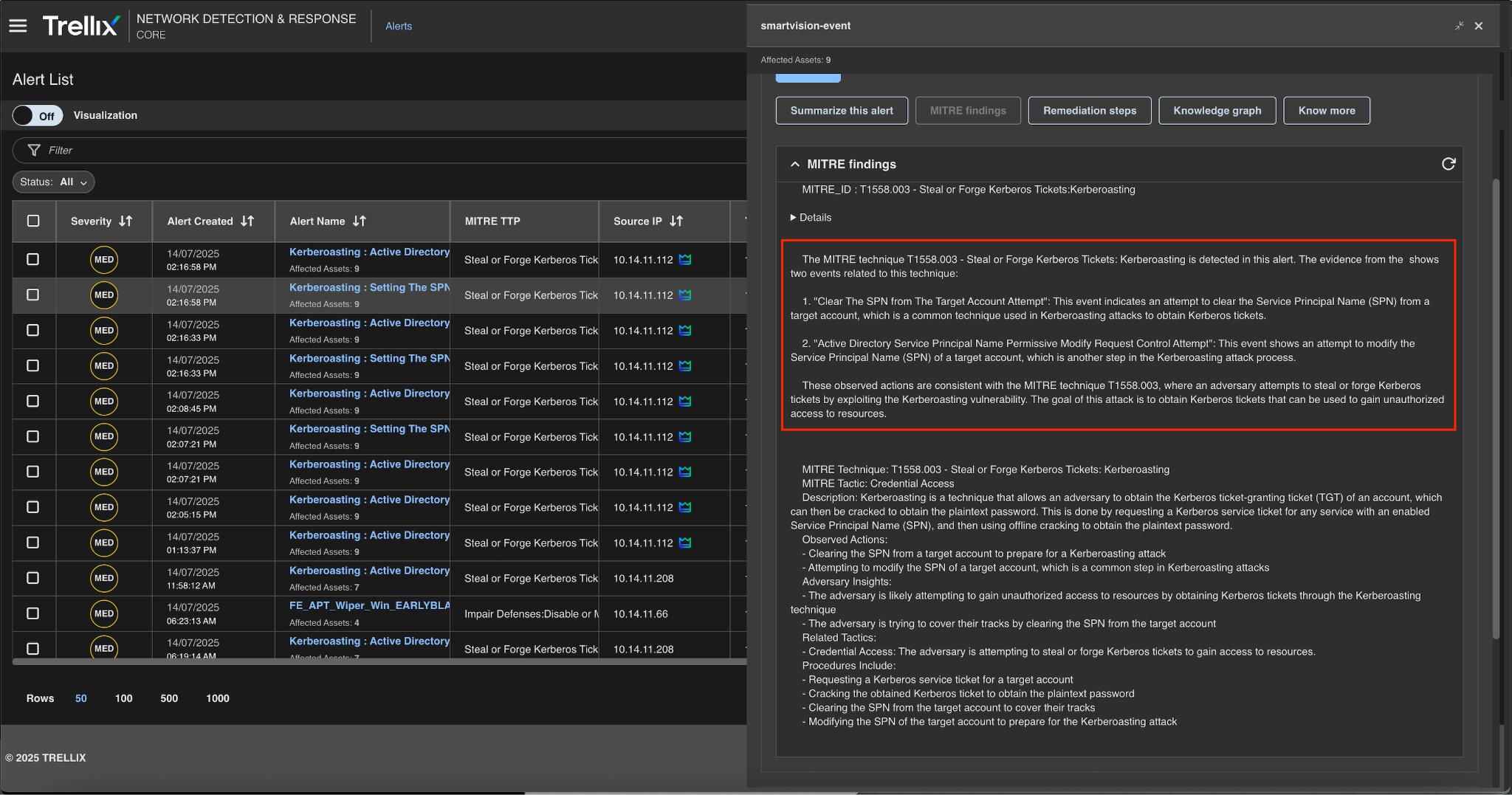Image resolution: width=1512 pixels, height=795 pixels.
Task: Show 100 rows per page
Action: (123, 698)
